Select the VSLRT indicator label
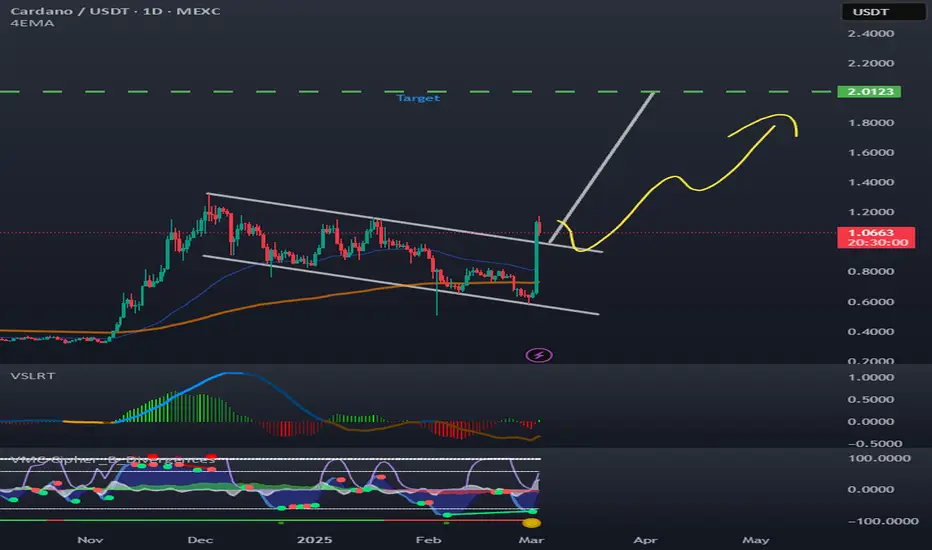This screenshot has height=550, width=932. (x=33, y=376)
